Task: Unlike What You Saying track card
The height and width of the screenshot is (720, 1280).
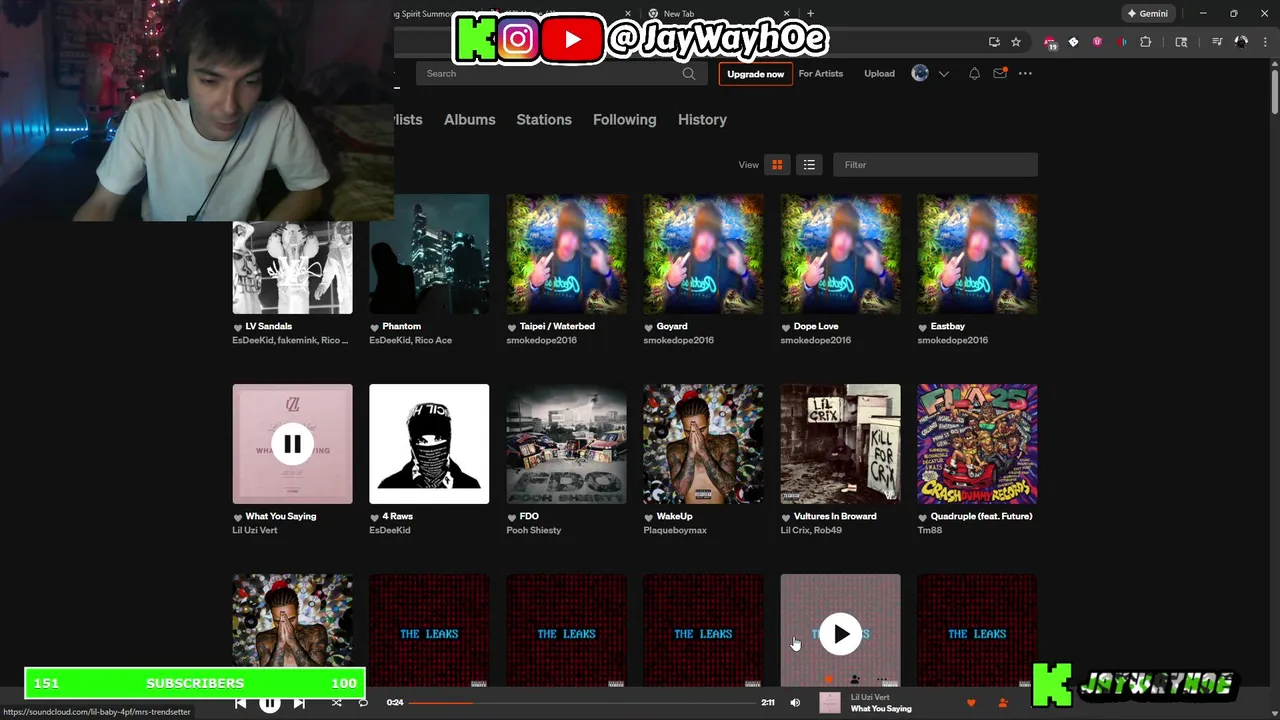Action: pyautogui.click(x=238, y=517)
